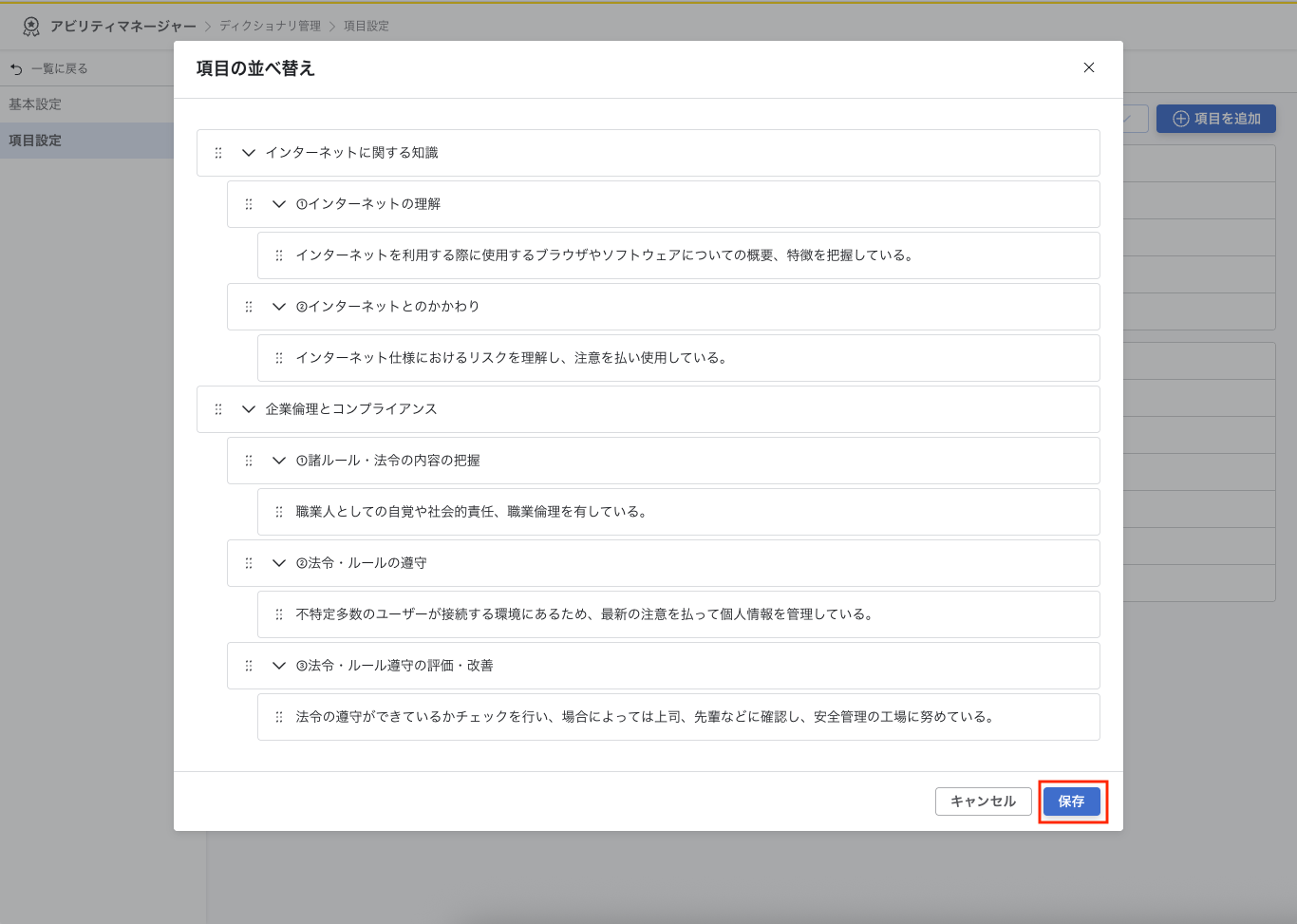Select the 項目設定 sidebar tab
The width and height of the screenshot is (1297, 924).
[35, 141]
